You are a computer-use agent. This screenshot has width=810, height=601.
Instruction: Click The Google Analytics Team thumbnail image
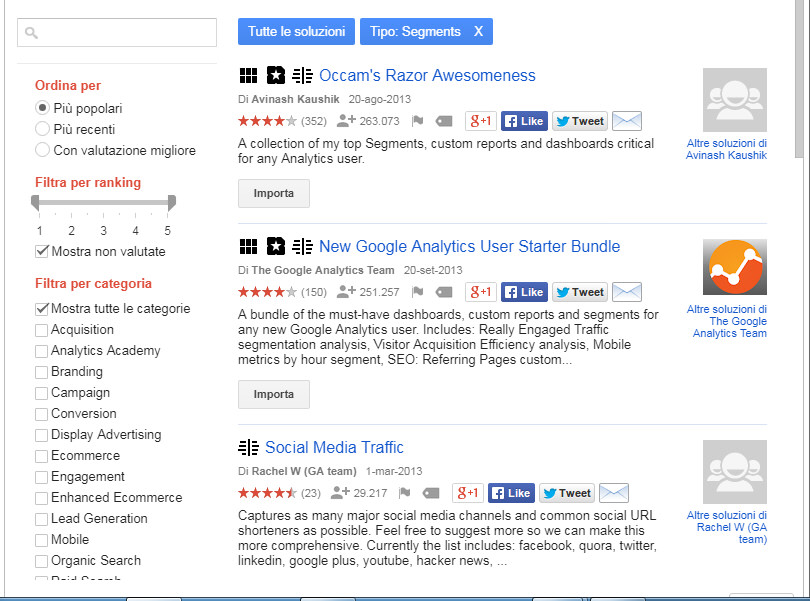tap(734, 266)
